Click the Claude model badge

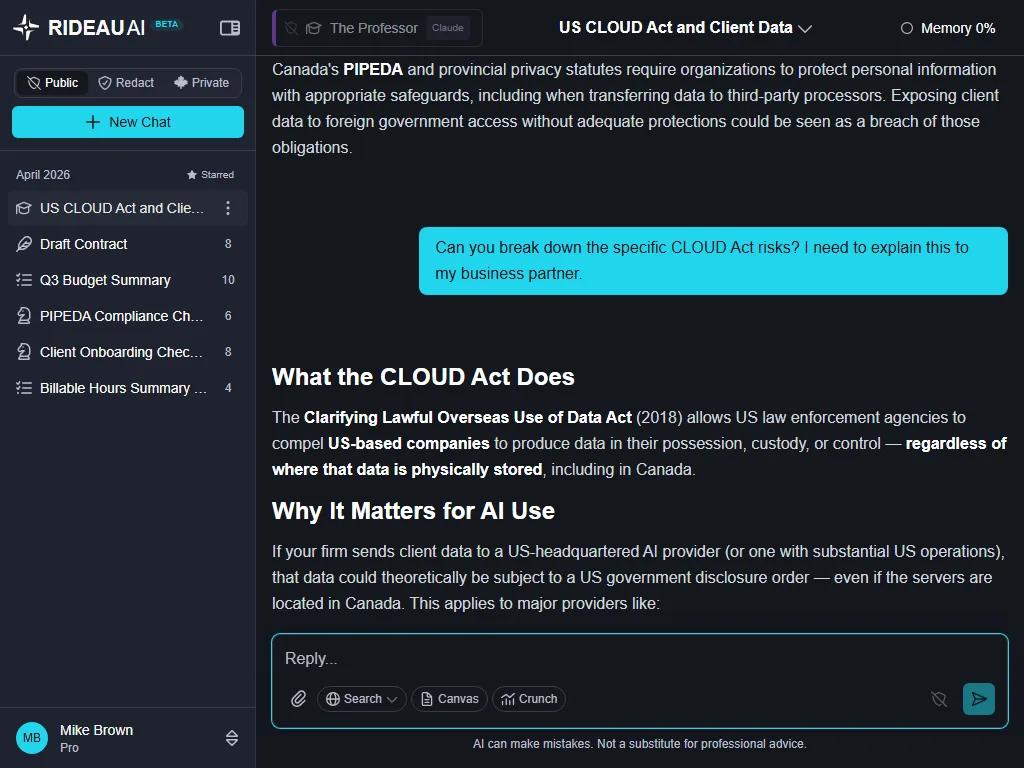(x=448, y=28)
